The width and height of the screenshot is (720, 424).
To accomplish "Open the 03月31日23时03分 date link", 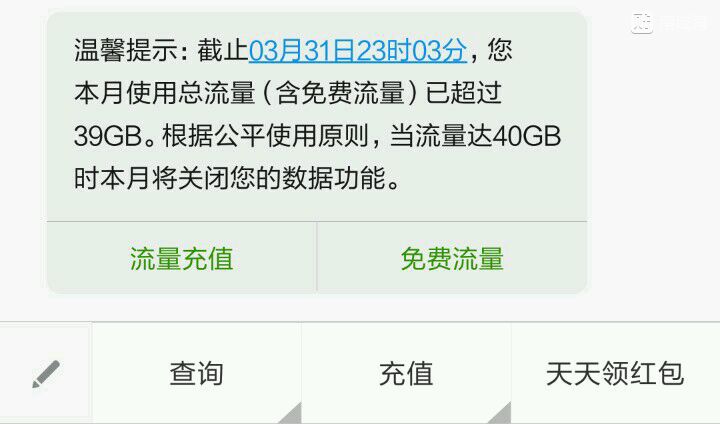I will [358, 50].
